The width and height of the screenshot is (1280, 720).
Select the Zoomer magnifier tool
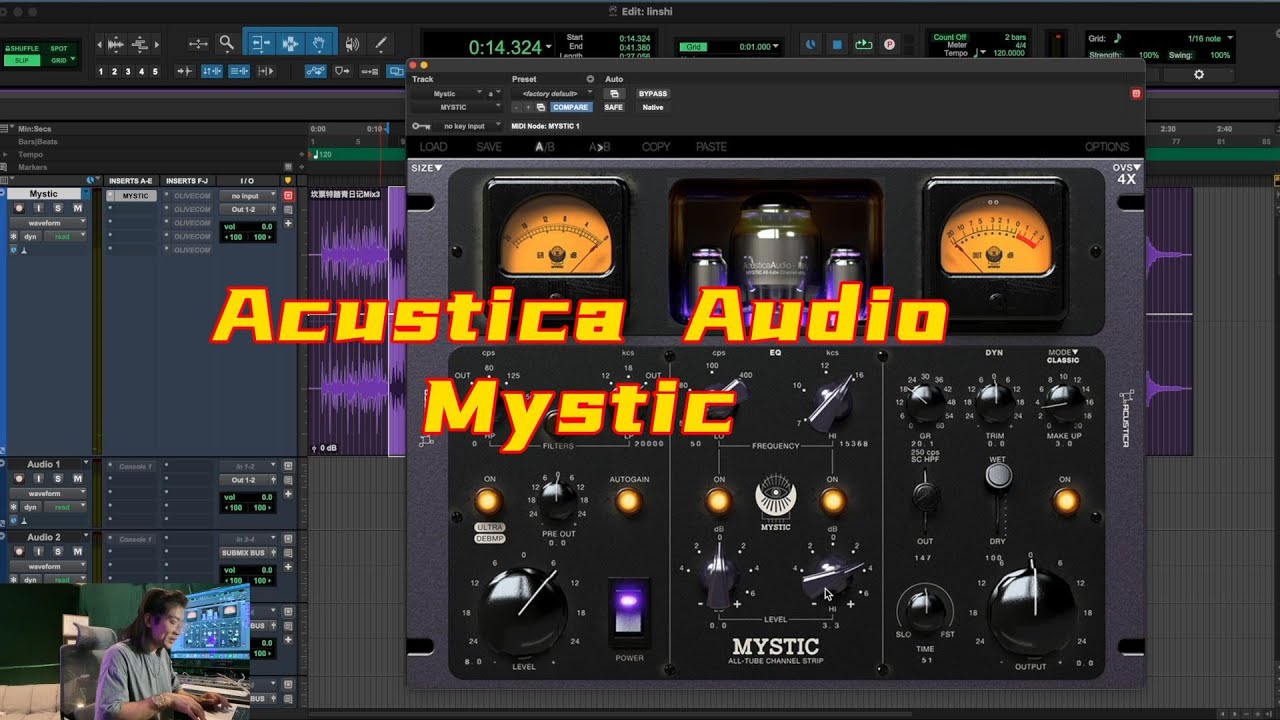coord(227,44)
